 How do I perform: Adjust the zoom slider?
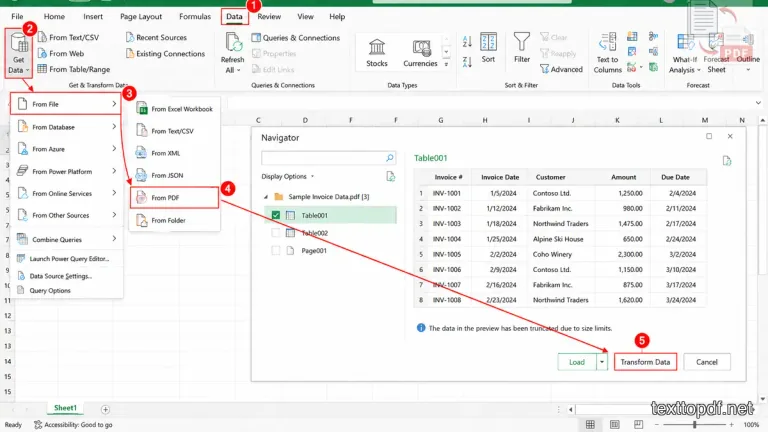695,425
